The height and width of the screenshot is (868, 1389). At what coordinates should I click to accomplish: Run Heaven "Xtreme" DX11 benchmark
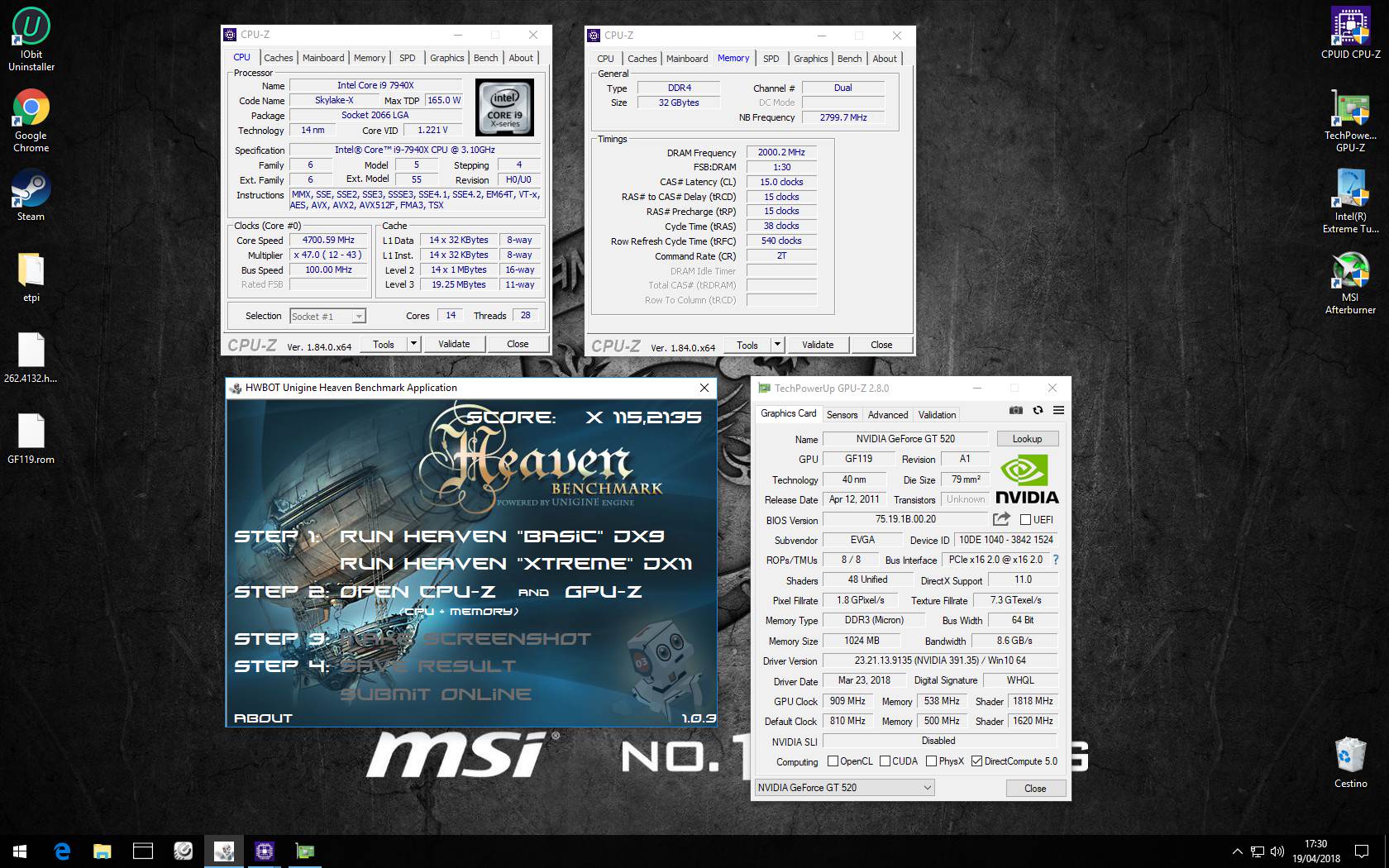(516, 564)
